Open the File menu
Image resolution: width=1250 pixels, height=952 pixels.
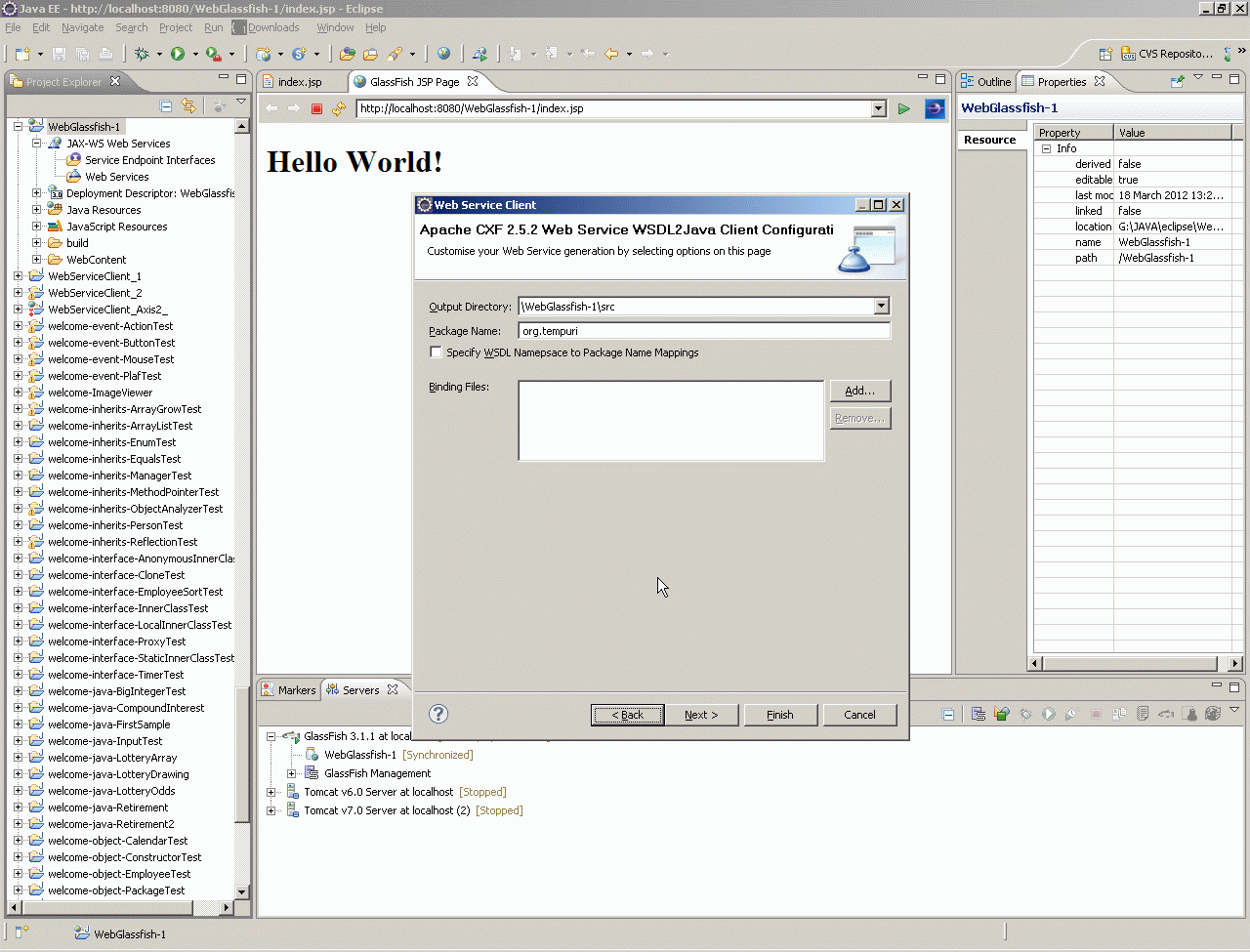point(13,27)
